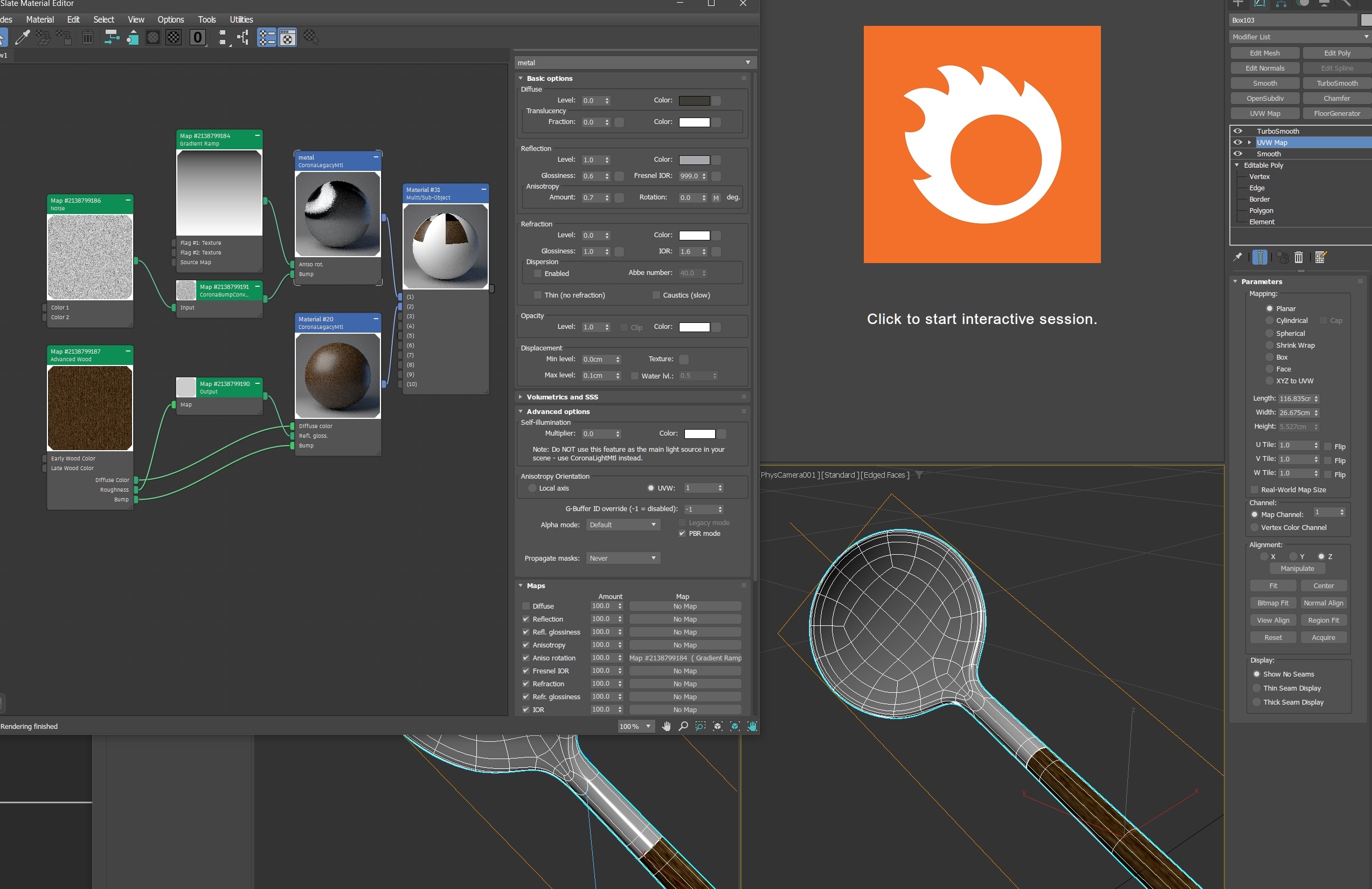The height and width of the screenshot is (889, 1372).
Task: Open the Material menu
Action: click(x=40, y=19)
